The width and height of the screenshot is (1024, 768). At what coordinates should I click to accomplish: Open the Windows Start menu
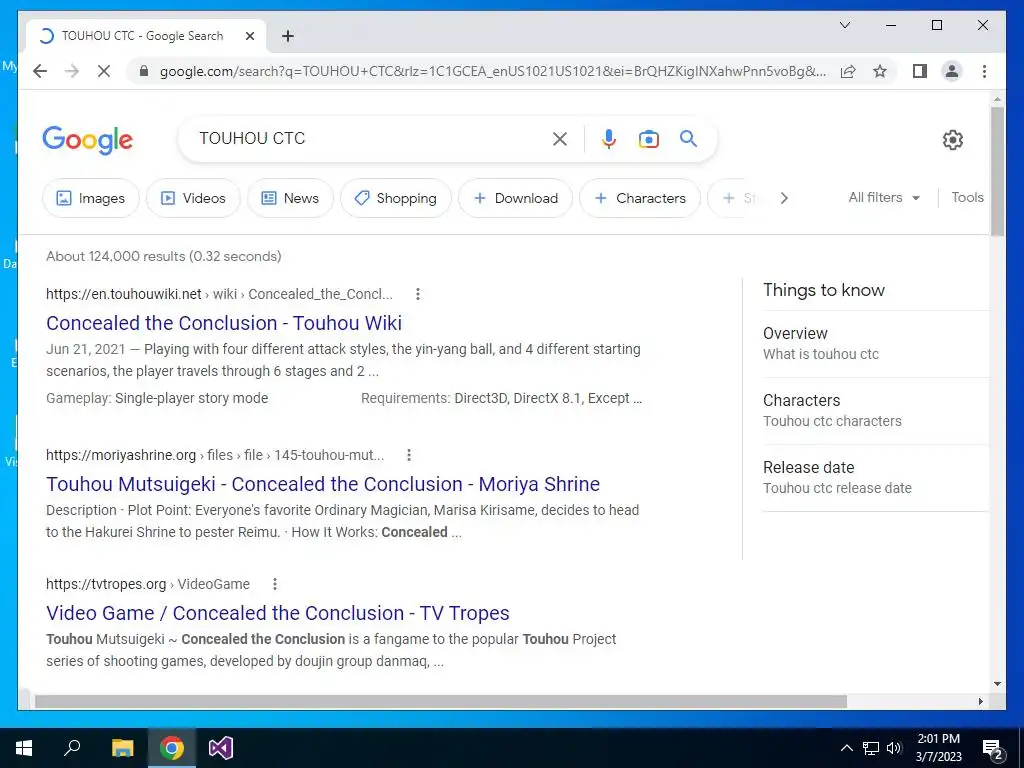(x=24, y=748)
